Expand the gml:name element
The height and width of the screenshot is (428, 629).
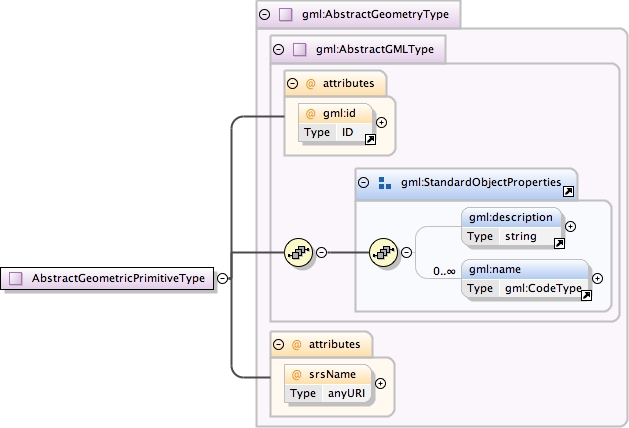click(x=597, y=278)
